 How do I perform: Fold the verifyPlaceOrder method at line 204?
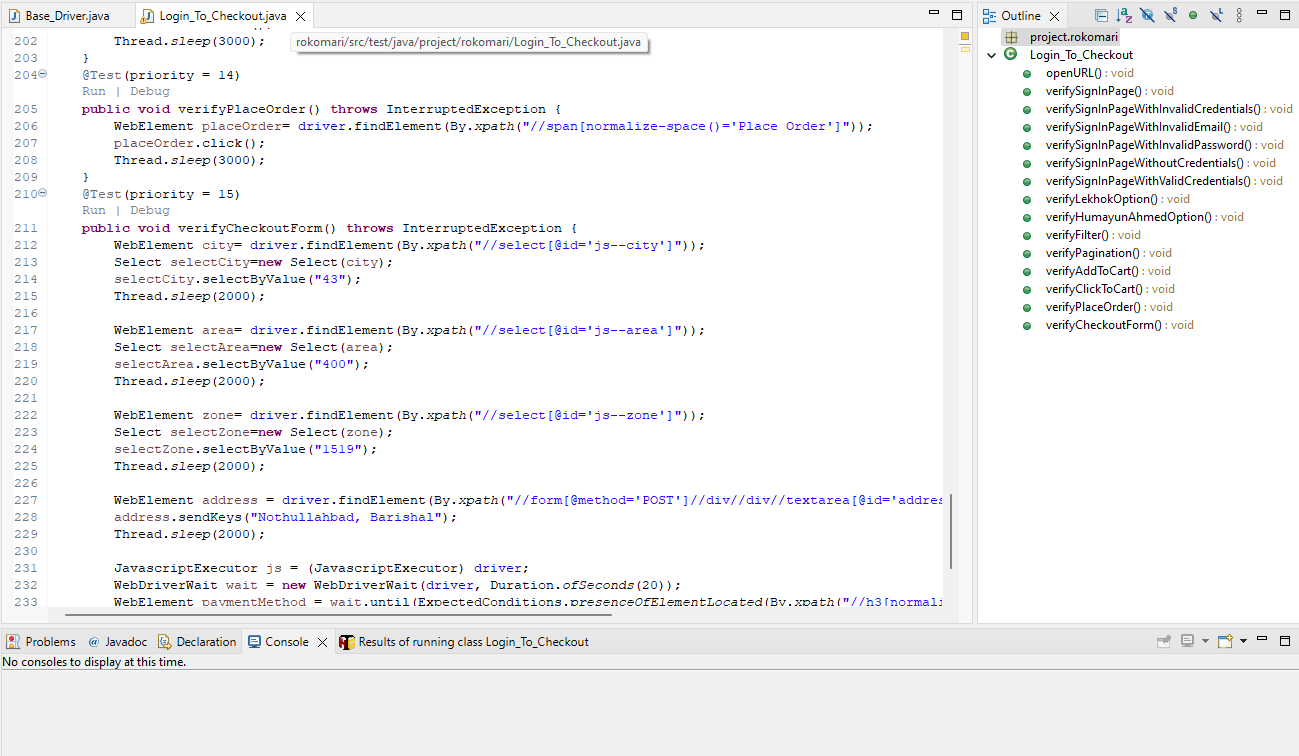tap(43, 75)
